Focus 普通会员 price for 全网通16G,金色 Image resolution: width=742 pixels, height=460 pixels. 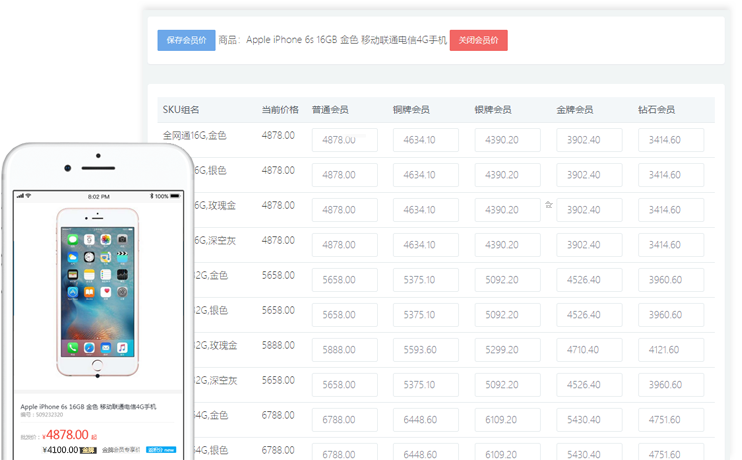(x=344, y=140)
